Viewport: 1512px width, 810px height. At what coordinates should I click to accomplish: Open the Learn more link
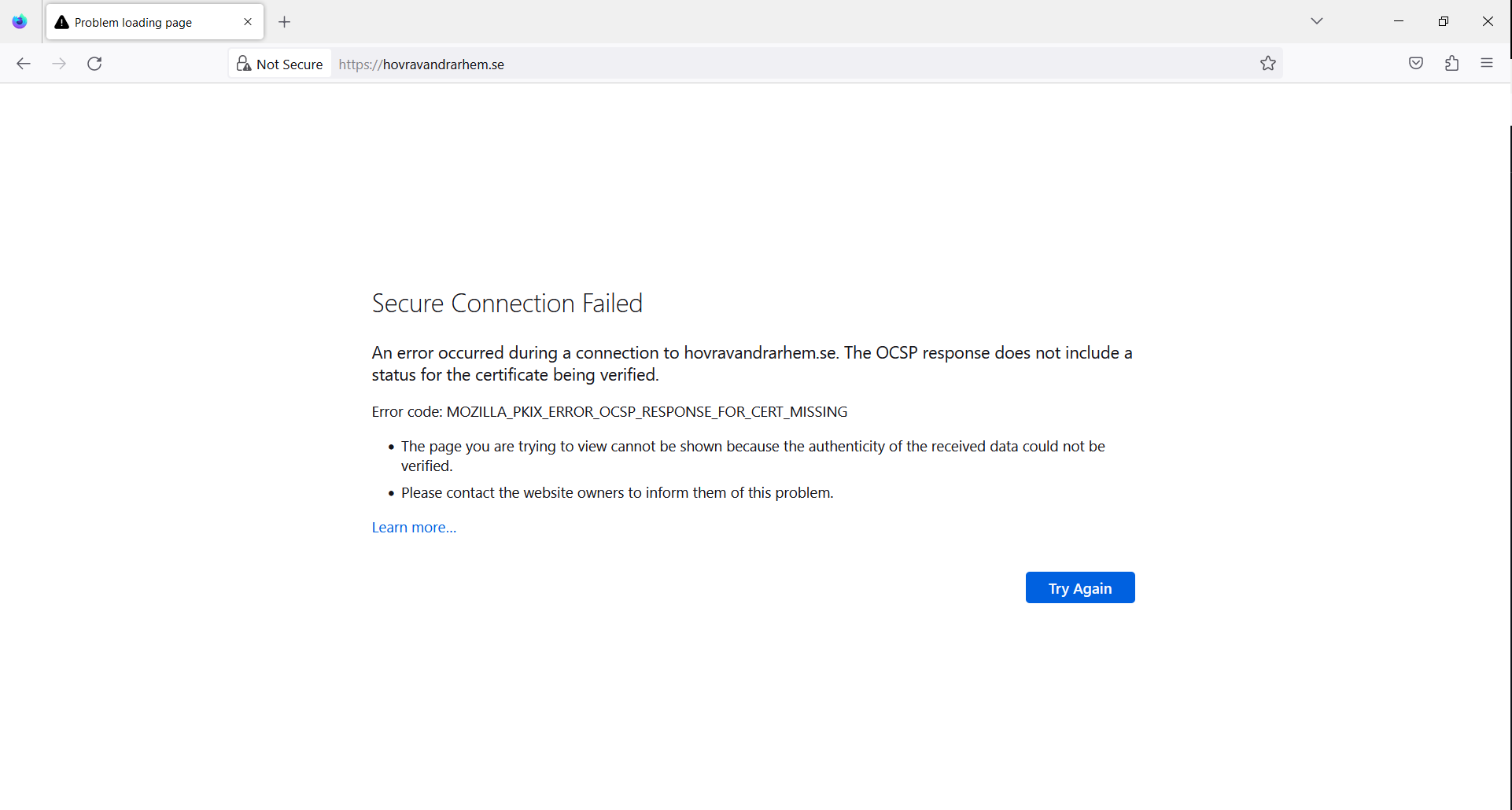pyautogui.click(x=413, y=527)
